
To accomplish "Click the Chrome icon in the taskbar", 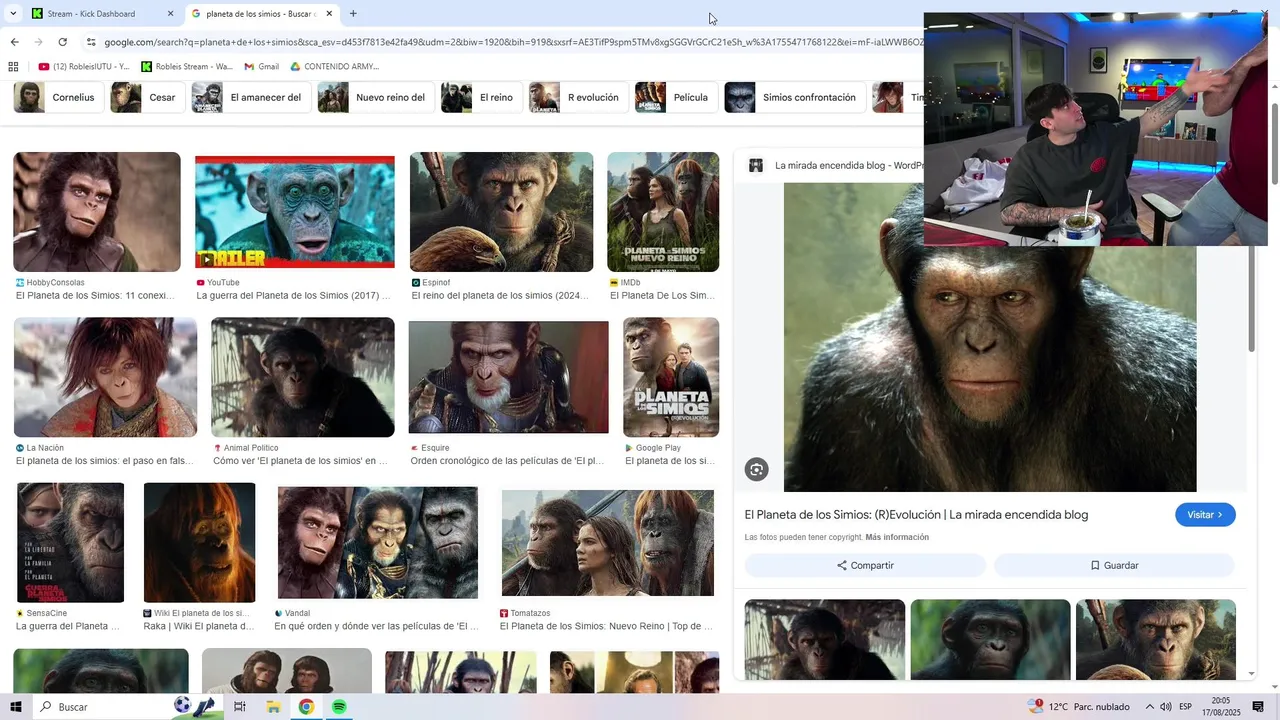I will click(x=306, y=707).
